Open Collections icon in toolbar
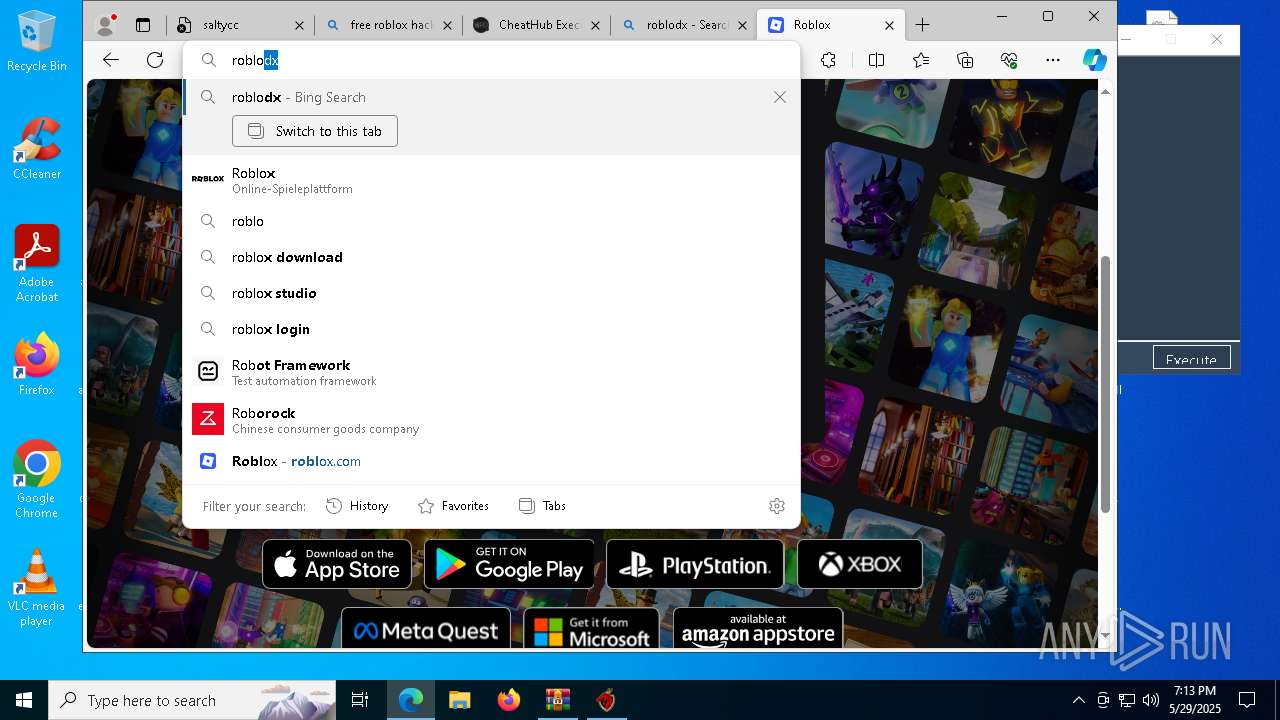Screen dimensions: 1280x720 (x=965, y=60)
